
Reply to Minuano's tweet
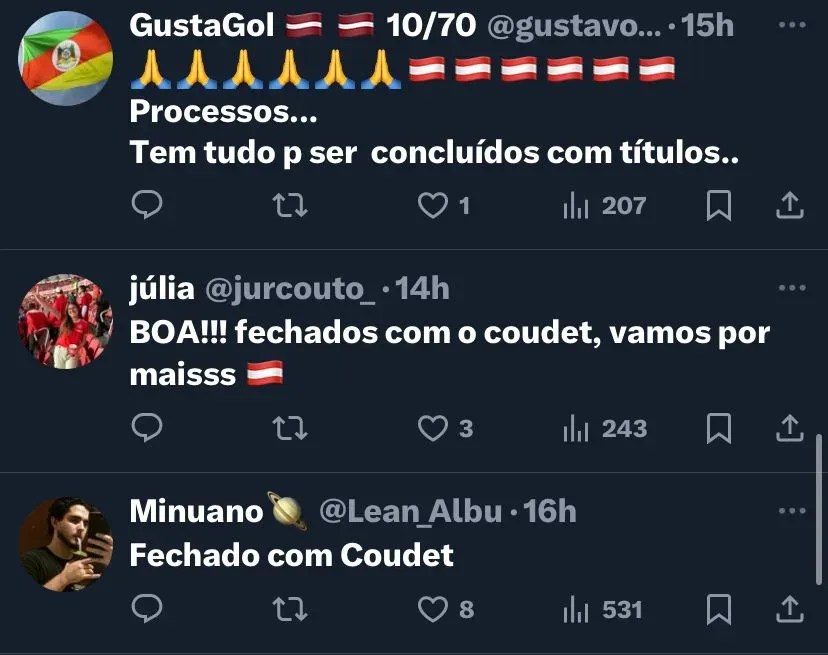pos(147,608)
